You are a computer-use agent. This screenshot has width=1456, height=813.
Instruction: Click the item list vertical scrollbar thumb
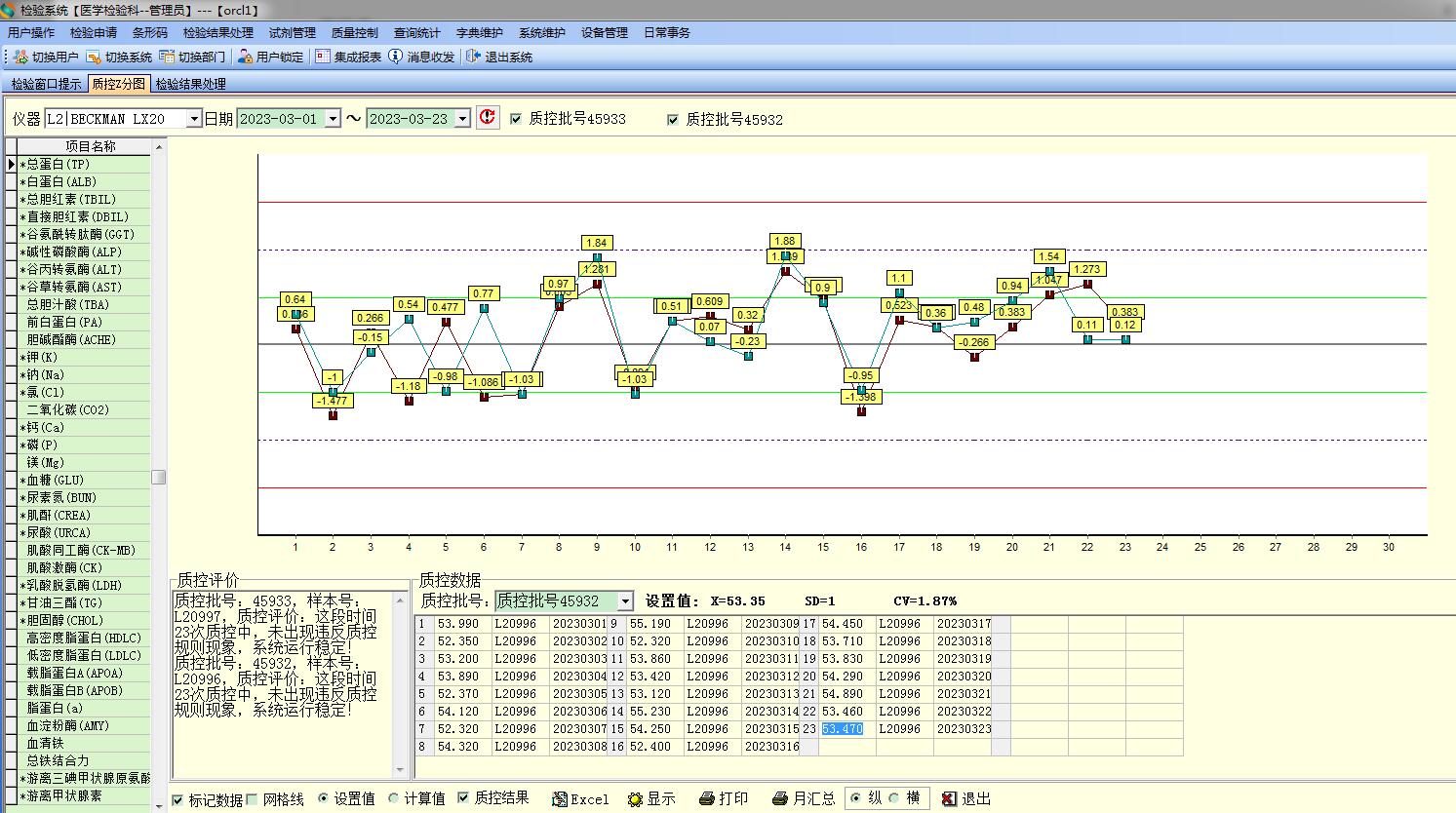click(158, 477)
